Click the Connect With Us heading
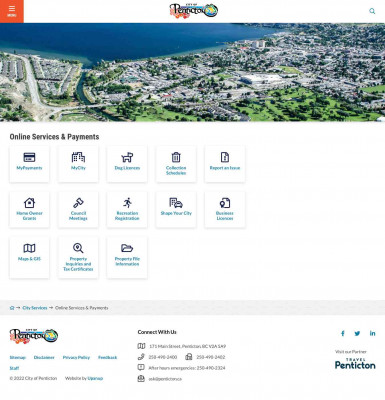Image resolution: width=385 pixels, height=400 pixels. (157, 332)
